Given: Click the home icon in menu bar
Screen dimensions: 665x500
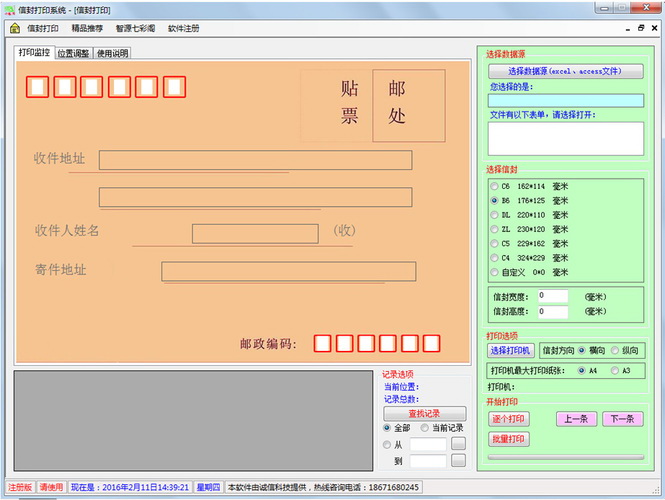Looking at the screenshot, I should (x=15, y=28).
